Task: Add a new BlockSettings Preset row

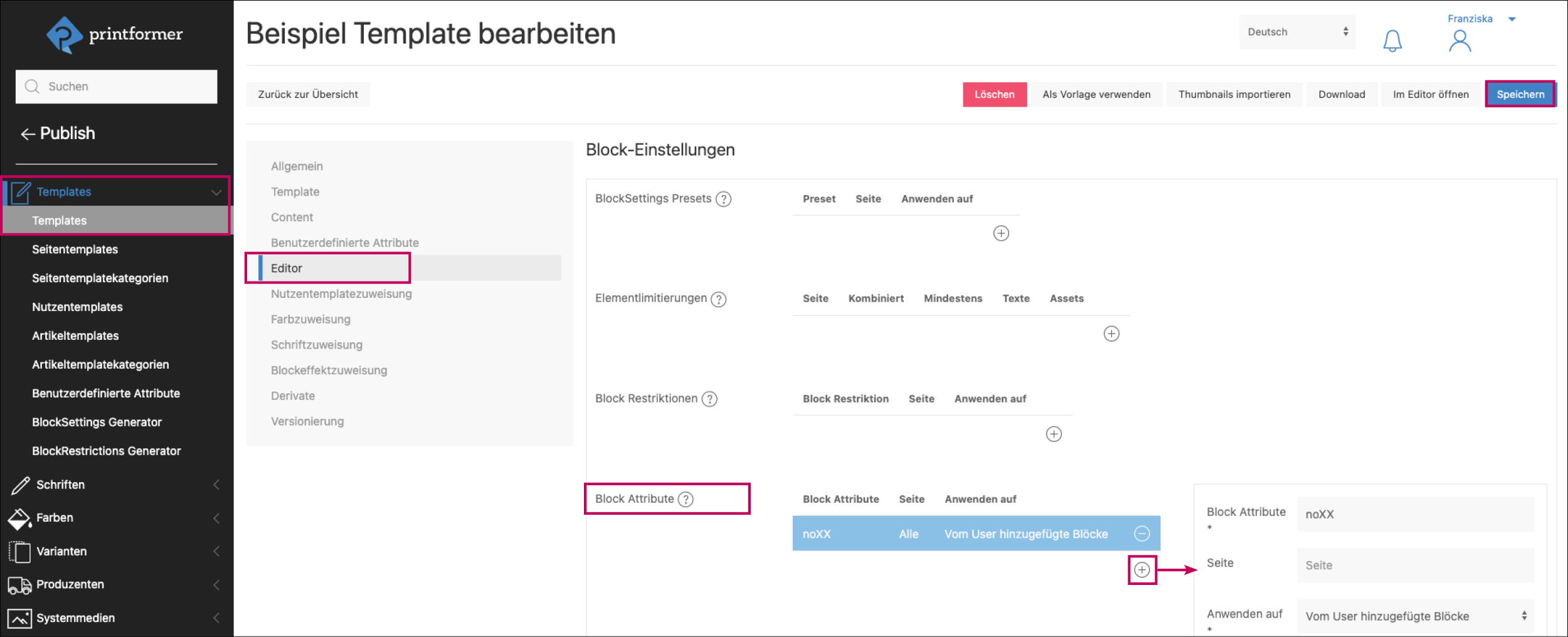Action: 1001,233
